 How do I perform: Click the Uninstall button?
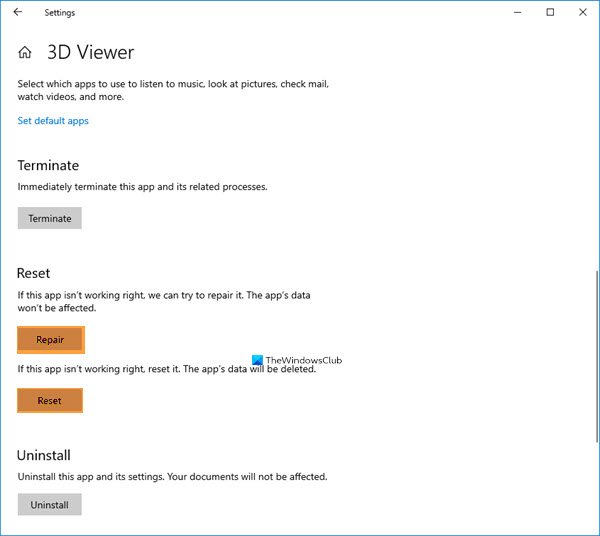[x=49, y=505]
